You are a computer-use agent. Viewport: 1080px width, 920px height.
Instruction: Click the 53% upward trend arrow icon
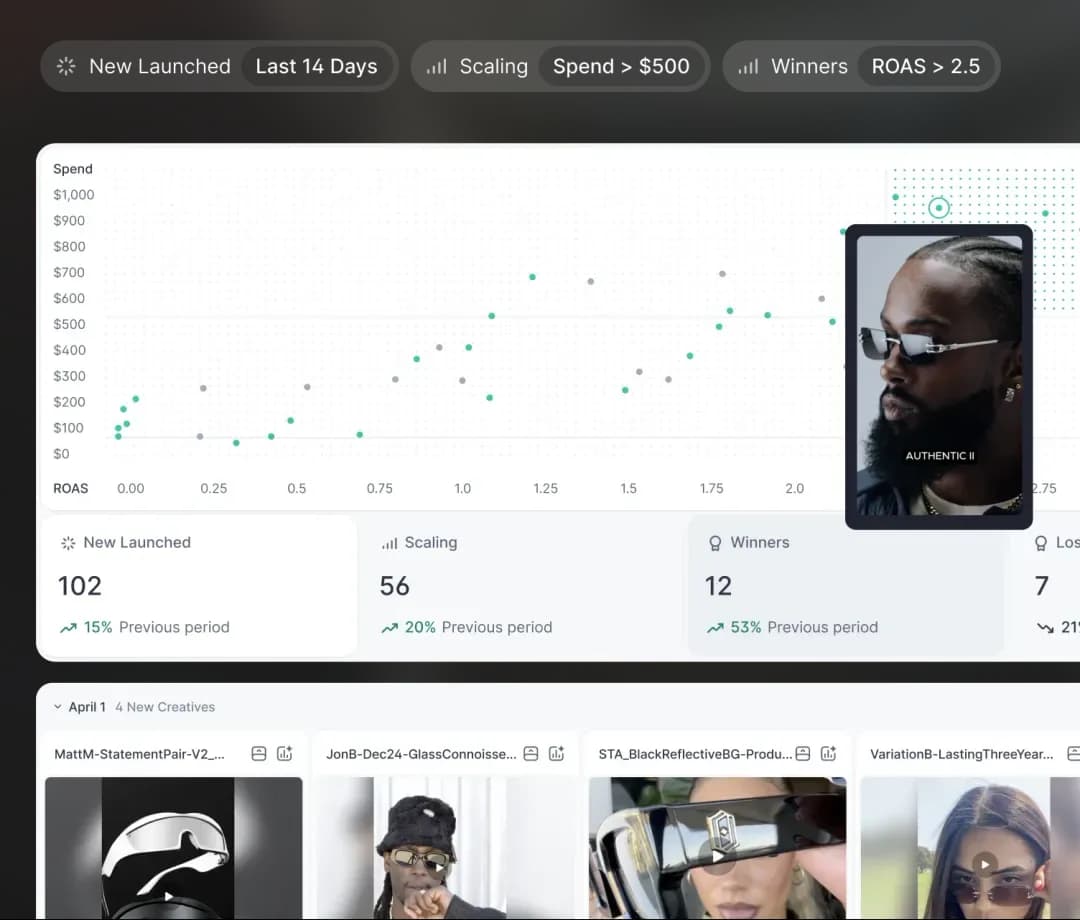pyautogui.click(x=715, y=627)
